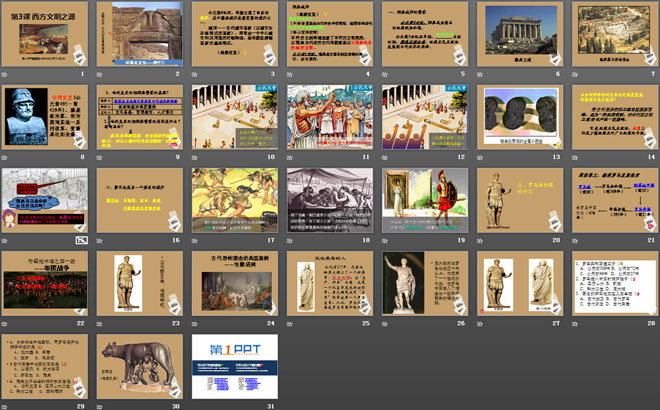The width and height of the screenshot is (660, 410).
Task: Click the slide number 16 label
Action: pos(176,240)
